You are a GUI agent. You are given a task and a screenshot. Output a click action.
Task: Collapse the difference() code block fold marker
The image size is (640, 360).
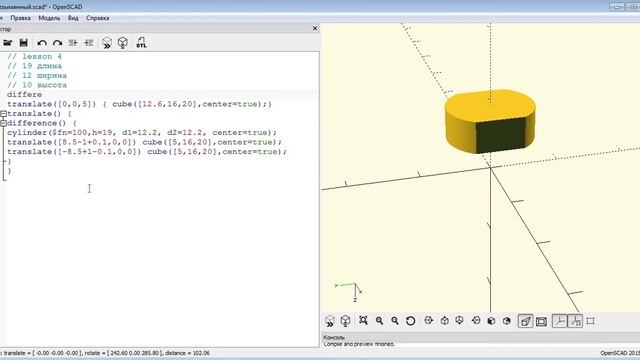tap(3, 123)
